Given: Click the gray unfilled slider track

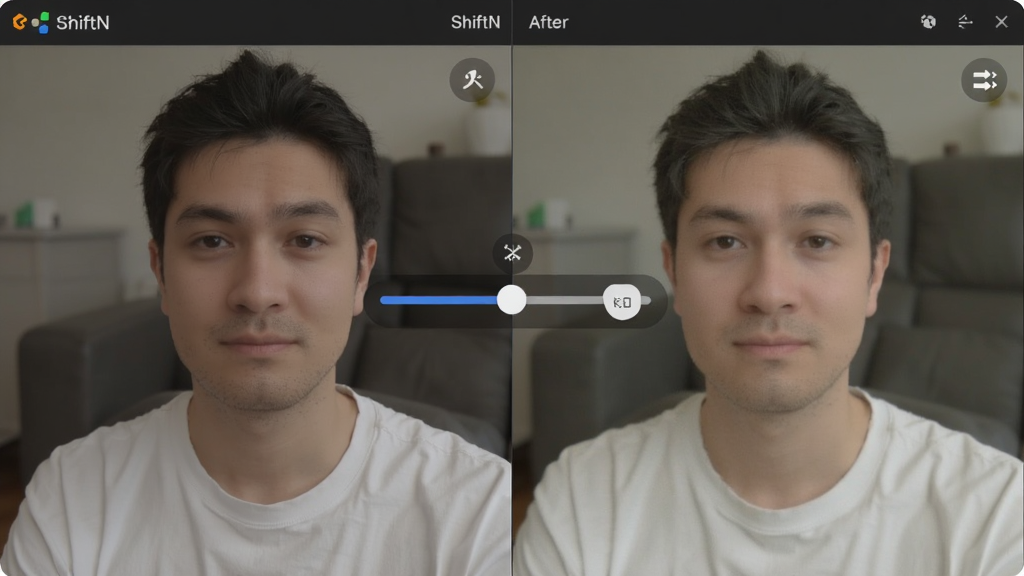Looking at the screenshot, I should 565,300.
